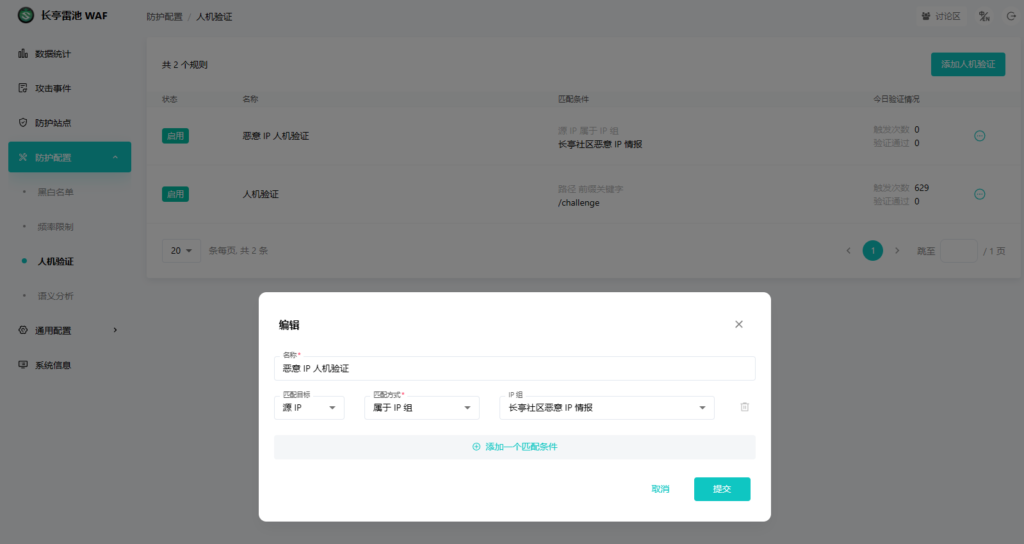Click the 添加人机验证 button

(x=968, y=64)
